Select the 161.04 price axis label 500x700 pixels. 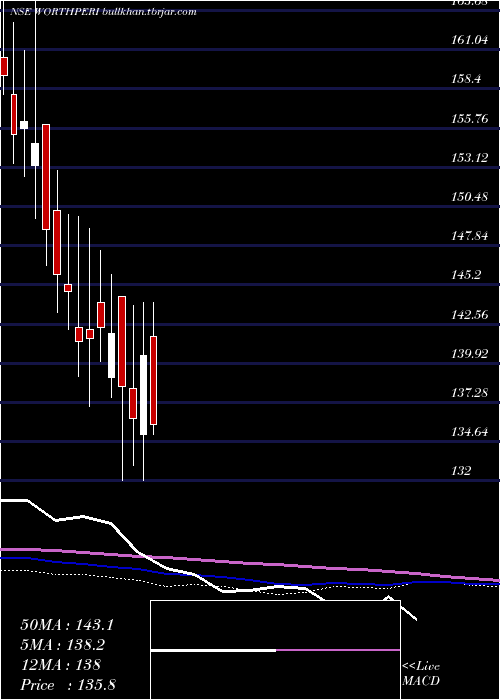470,40
